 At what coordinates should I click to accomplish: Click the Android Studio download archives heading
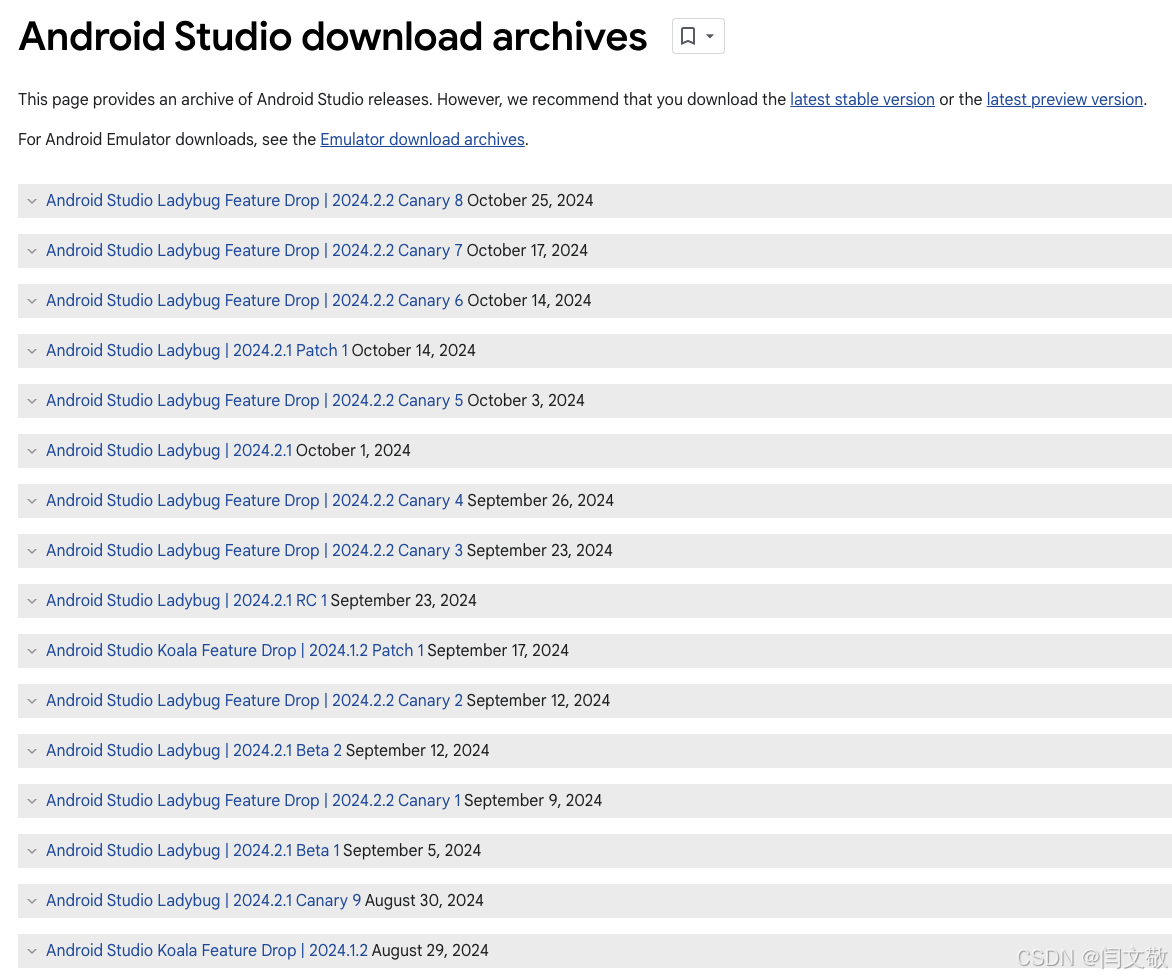333,37
